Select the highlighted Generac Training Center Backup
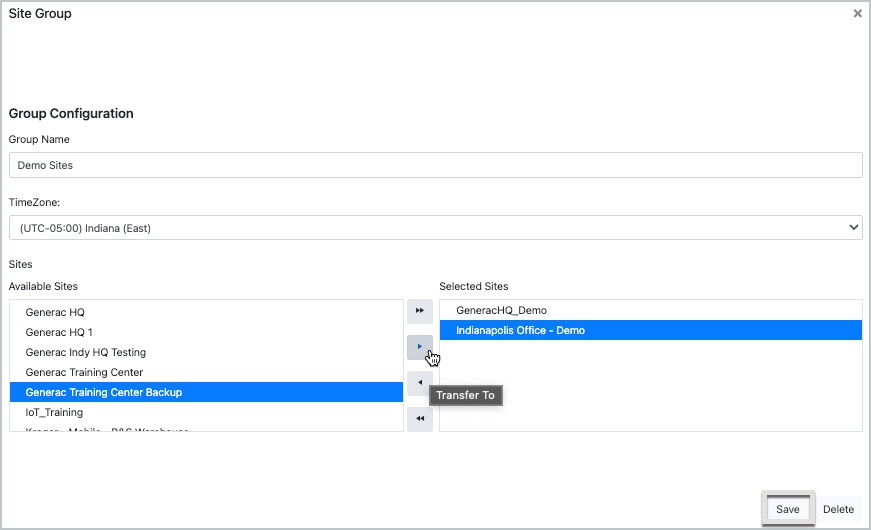The image size is (871, 530). (x=104, y=392)
